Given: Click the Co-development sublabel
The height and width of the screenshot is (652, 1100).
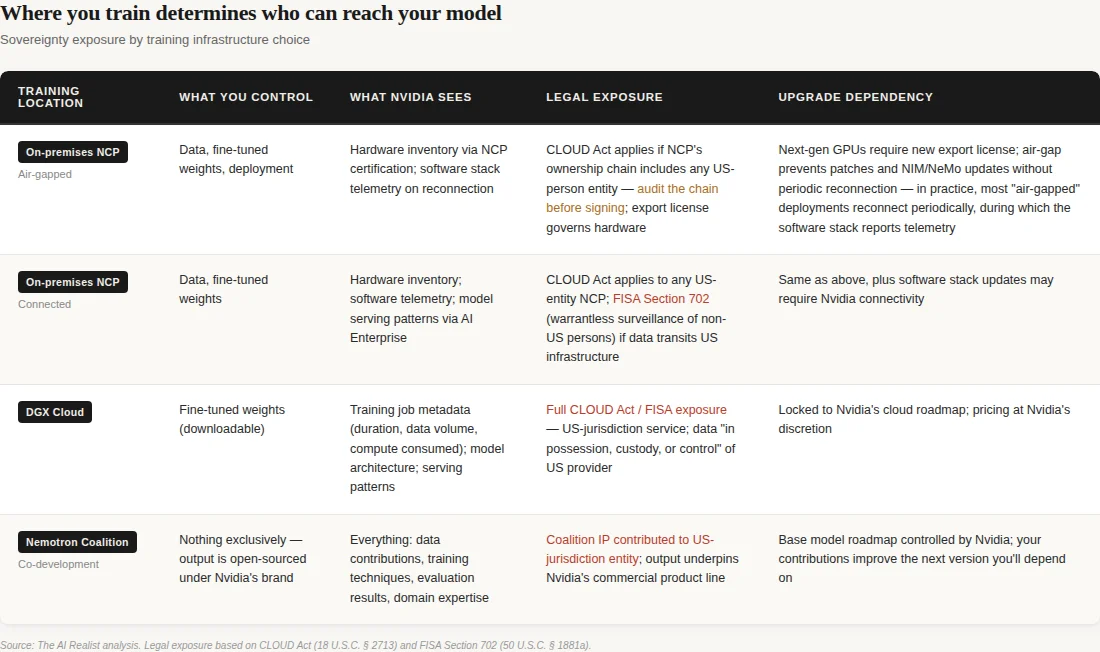Looking at the screenshot, I should tap(58, 564).
